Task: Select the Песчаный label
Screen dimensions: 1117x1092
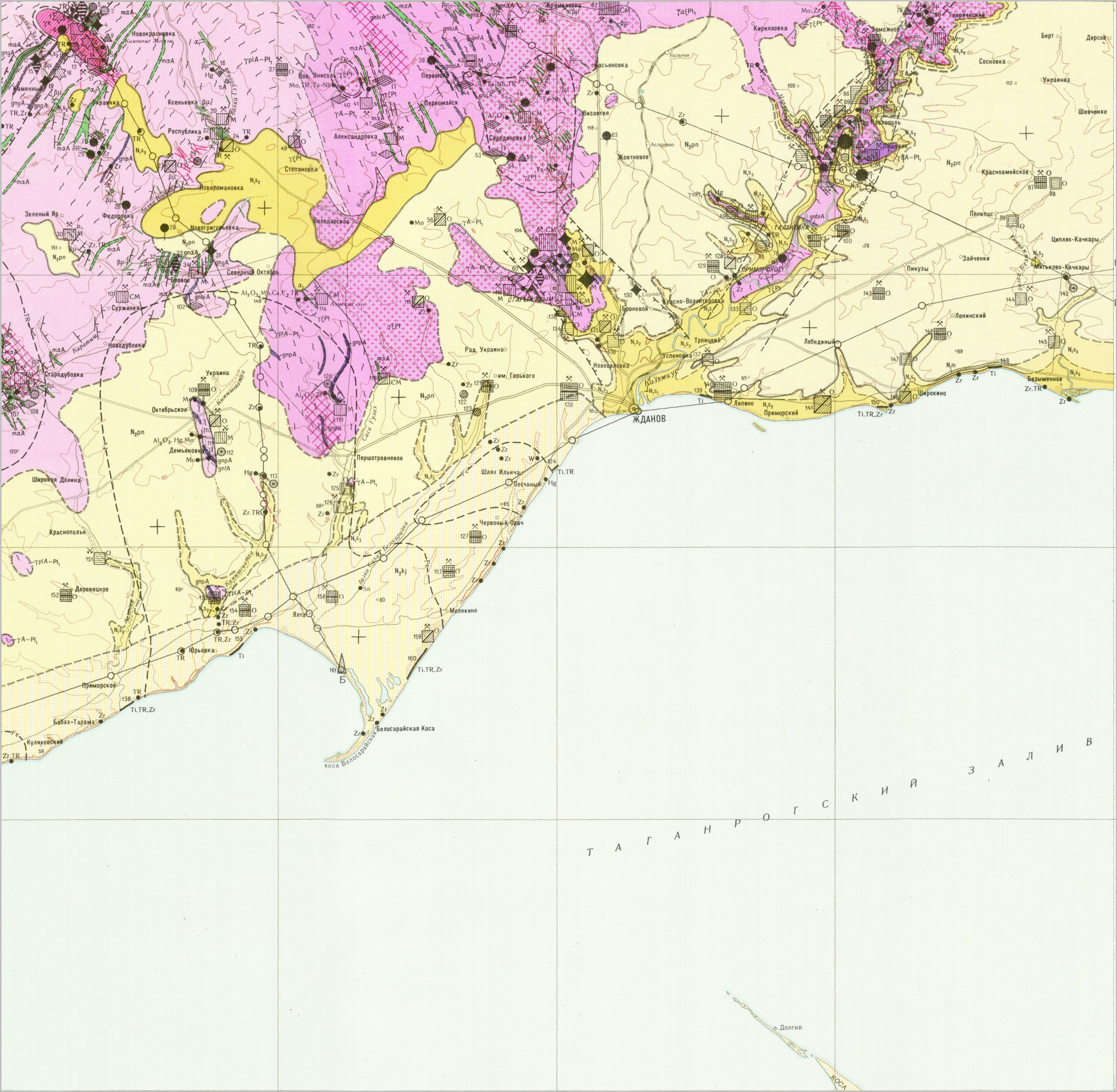Action: [527, 485]
